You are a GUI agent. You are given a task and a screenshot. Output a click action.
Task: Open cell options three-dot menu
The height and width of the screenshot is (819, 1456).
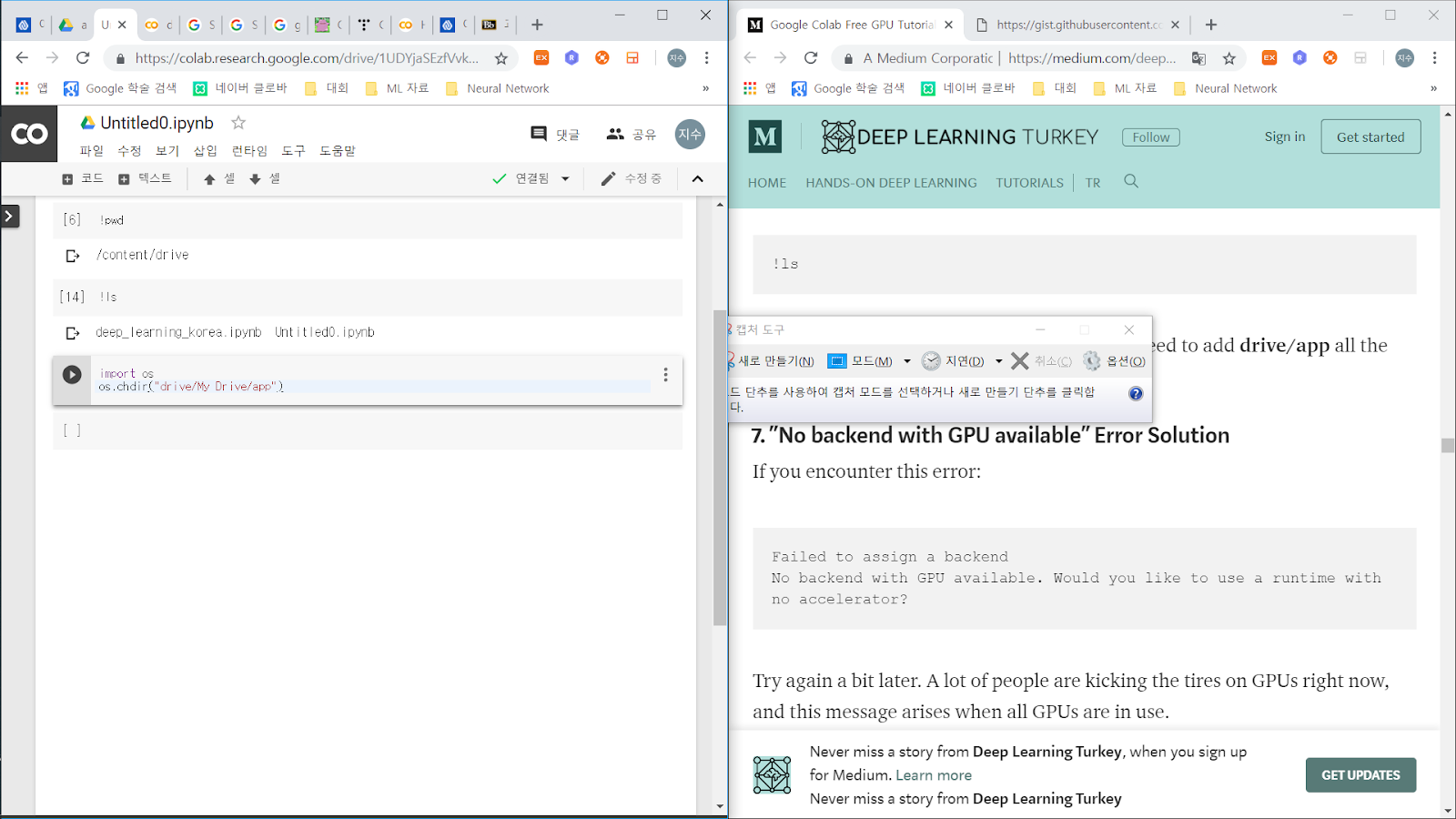pyautogui.click(x=665, y=375)
